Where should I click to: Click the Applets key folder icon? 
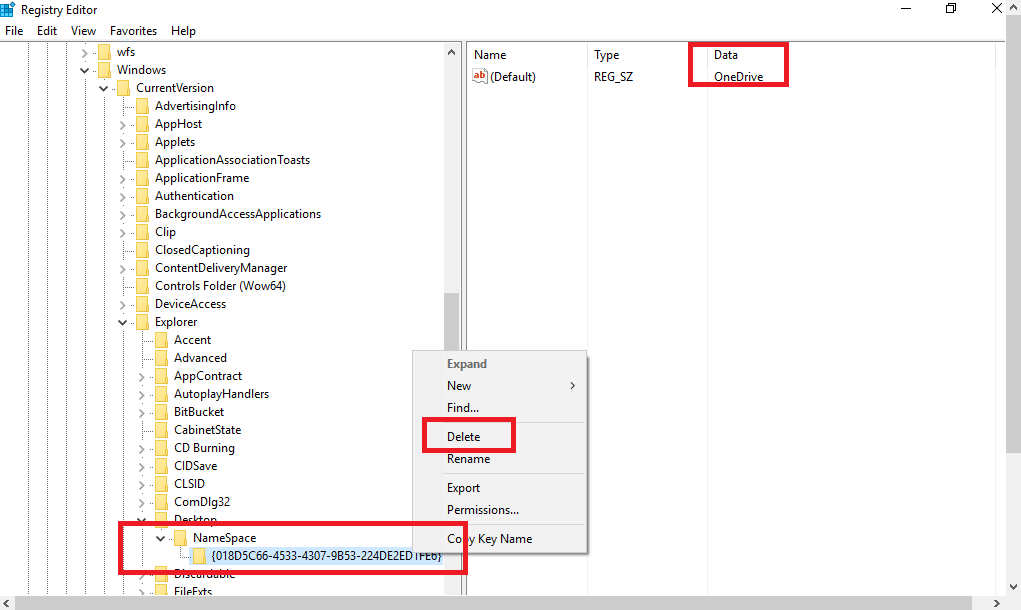144,141
